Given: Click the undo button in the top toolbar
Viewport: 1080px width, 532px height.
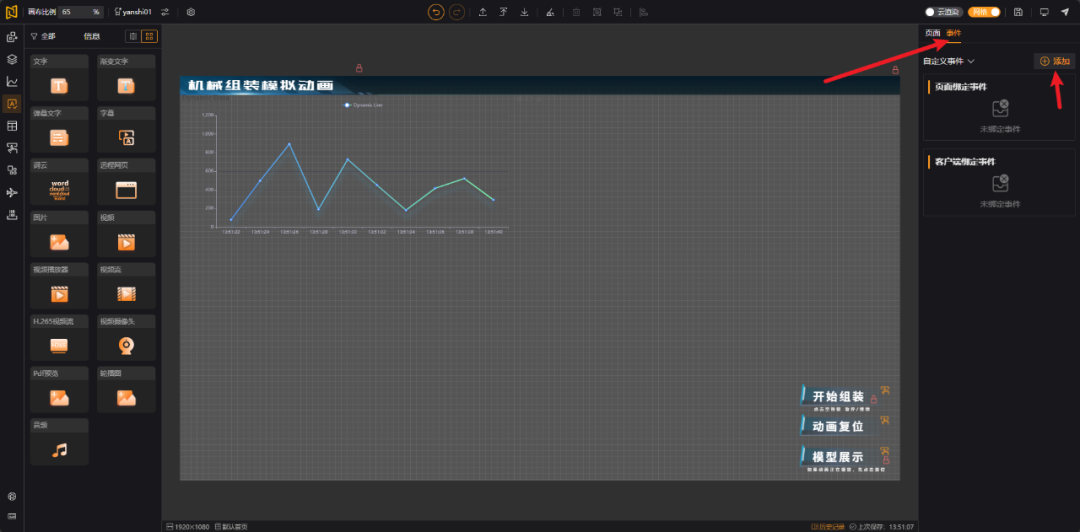Looking at the screenshot, I should (435, 12).
